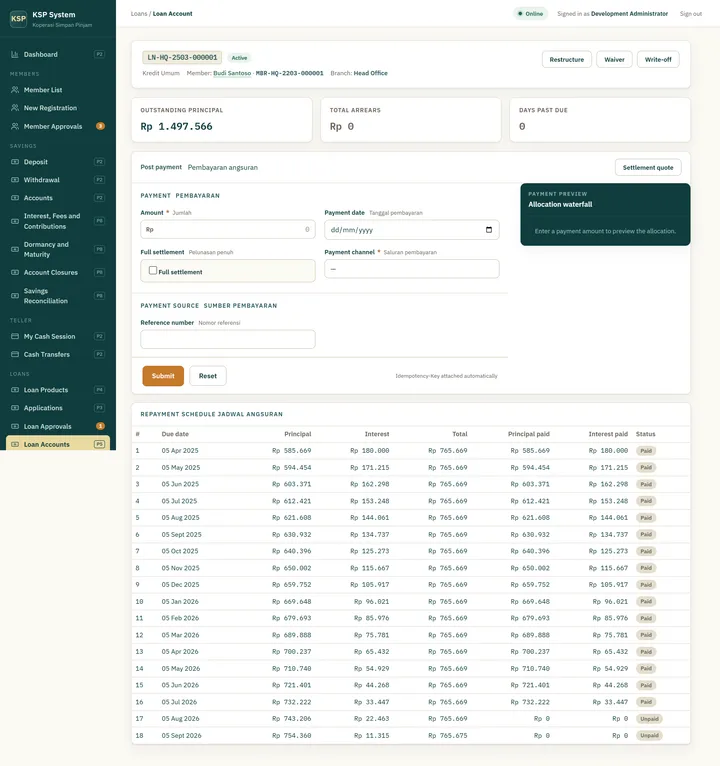Click the Loan Accounts icon

[x=15, y=445]
